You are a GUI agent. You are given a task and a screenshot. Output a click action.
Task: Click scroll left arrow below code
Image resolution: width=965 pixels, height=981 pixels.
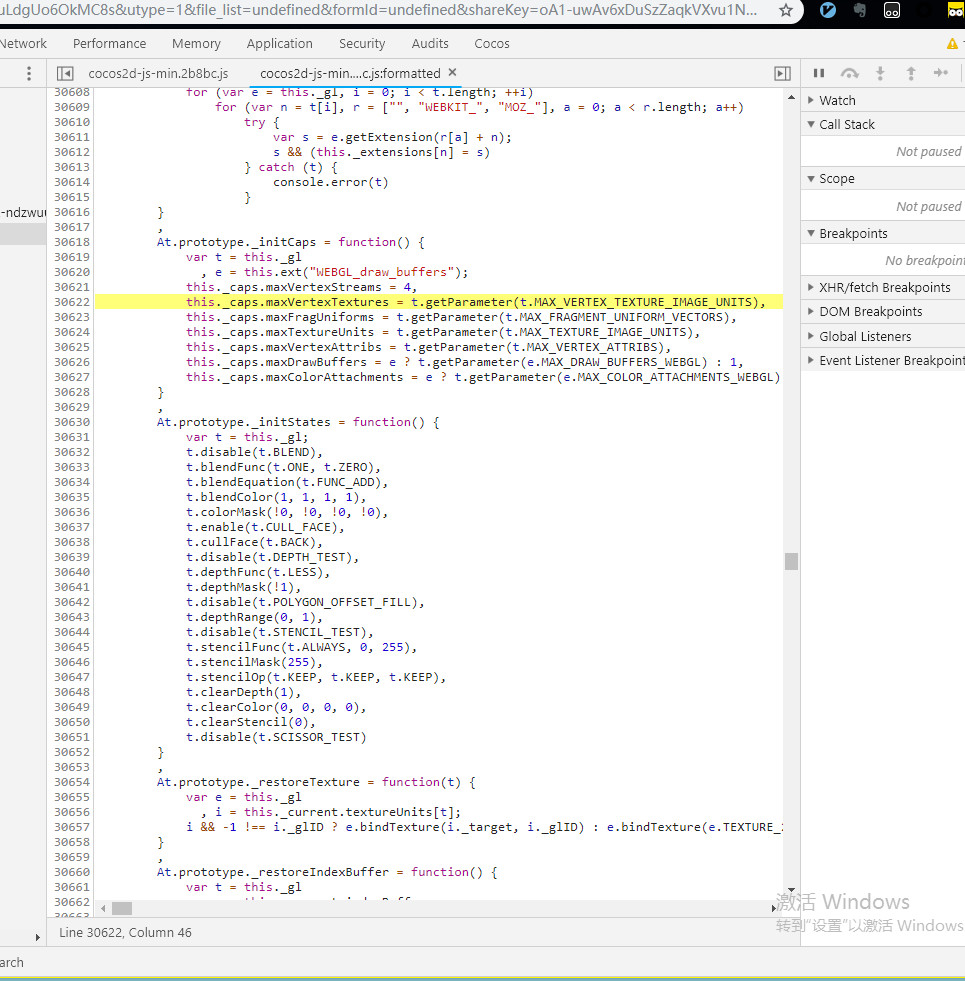click(103, 908)
